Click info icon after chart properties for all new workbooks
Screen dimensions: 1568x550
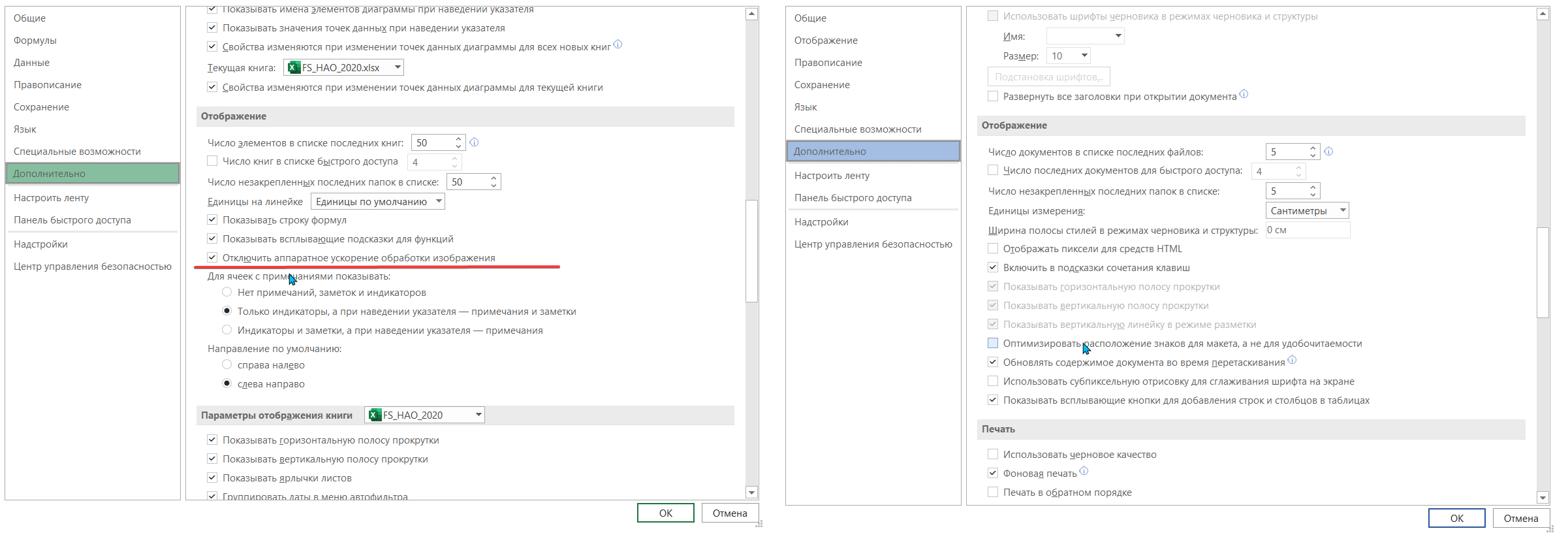tap(618, 44)
